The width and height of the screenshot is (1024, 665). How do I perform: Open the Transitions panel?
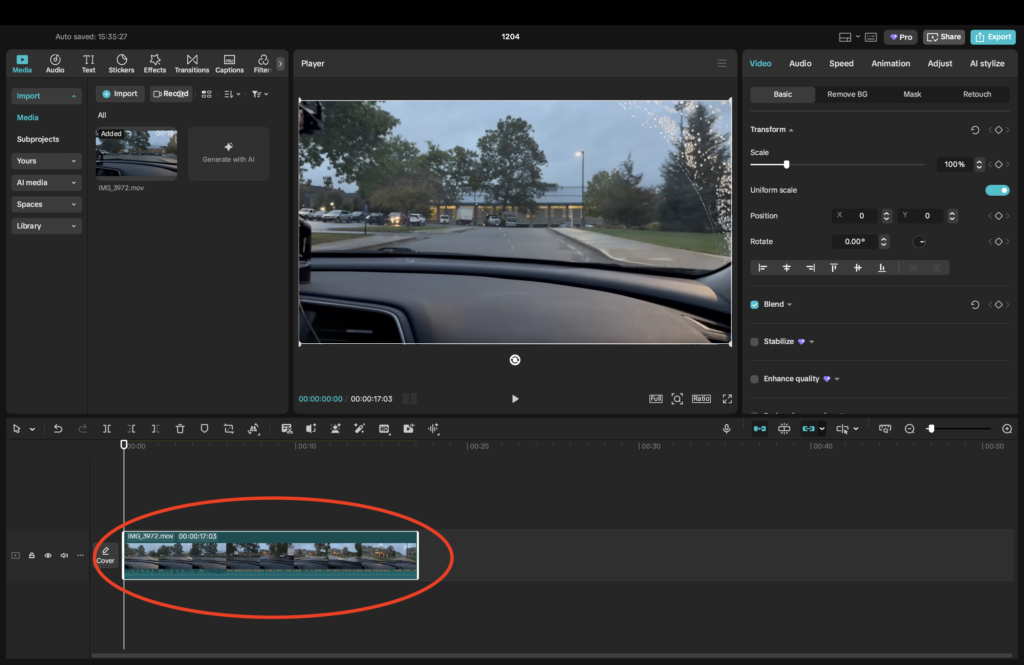[x=191, y=62]
